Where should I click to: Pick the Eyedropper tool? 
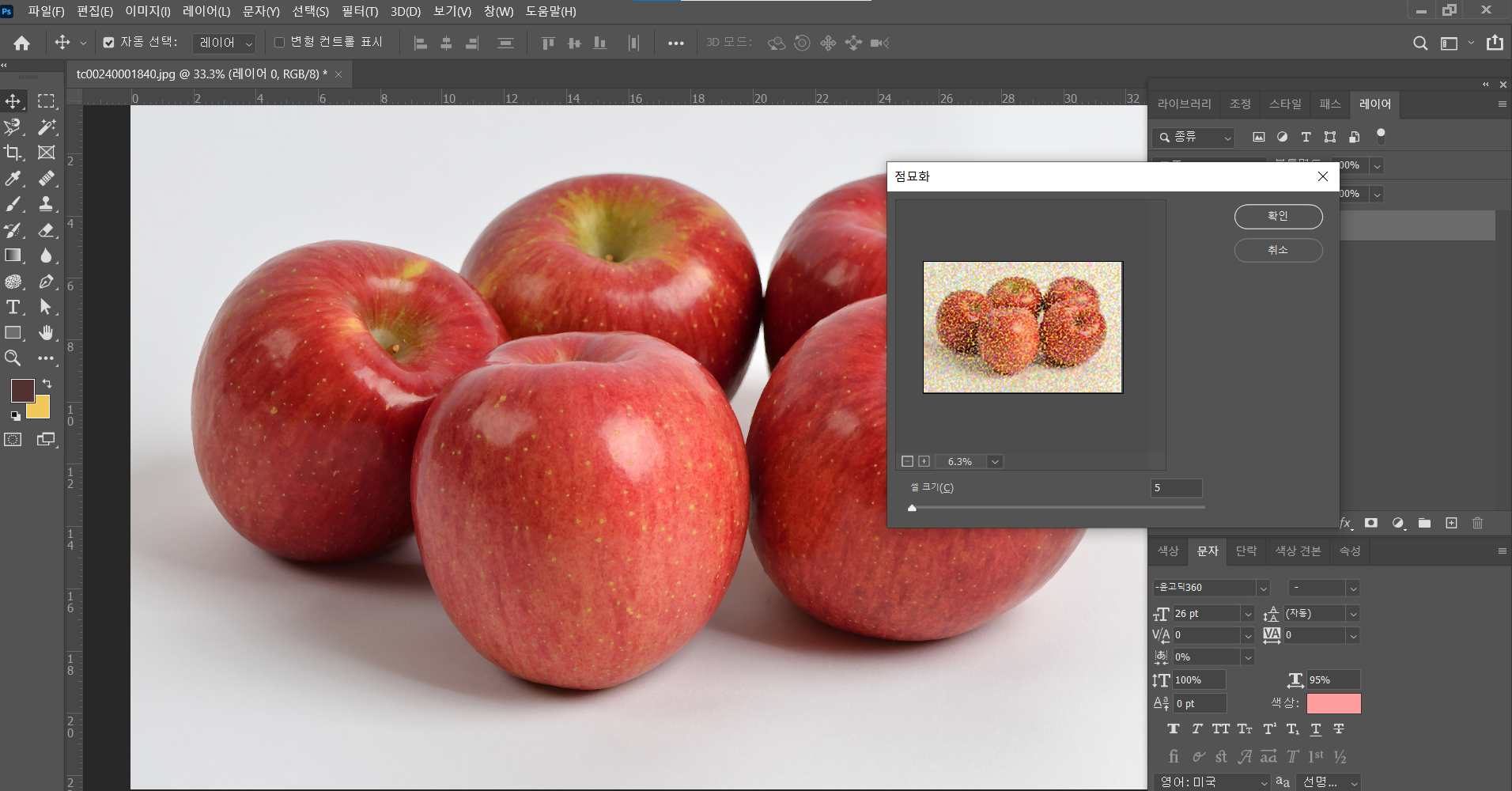click(x=13, y=179)
